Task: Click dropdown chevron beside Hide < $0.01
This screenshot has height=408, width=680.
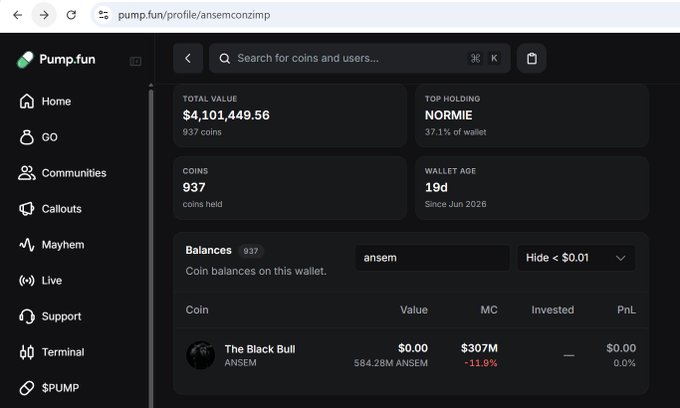Action: tap(621, 258)
